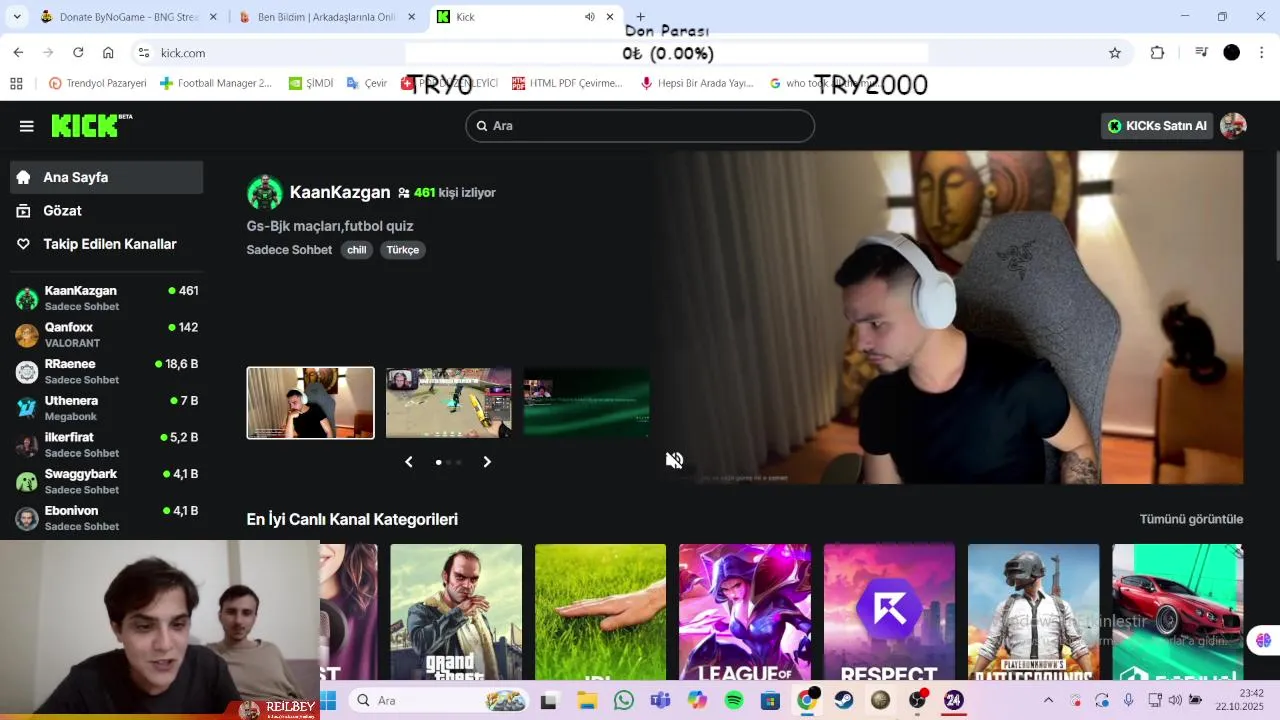The width and height of the screenshot is (1280, 720).
Task: Go to previous featured stream arrow
Action: pyautogui.click(x=408, y=461)
